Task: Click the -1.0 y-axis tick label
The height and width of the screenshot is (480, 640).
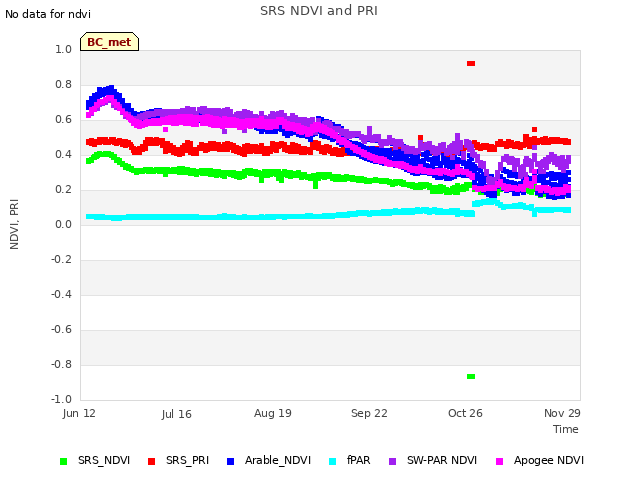Action: coord(61,399)
